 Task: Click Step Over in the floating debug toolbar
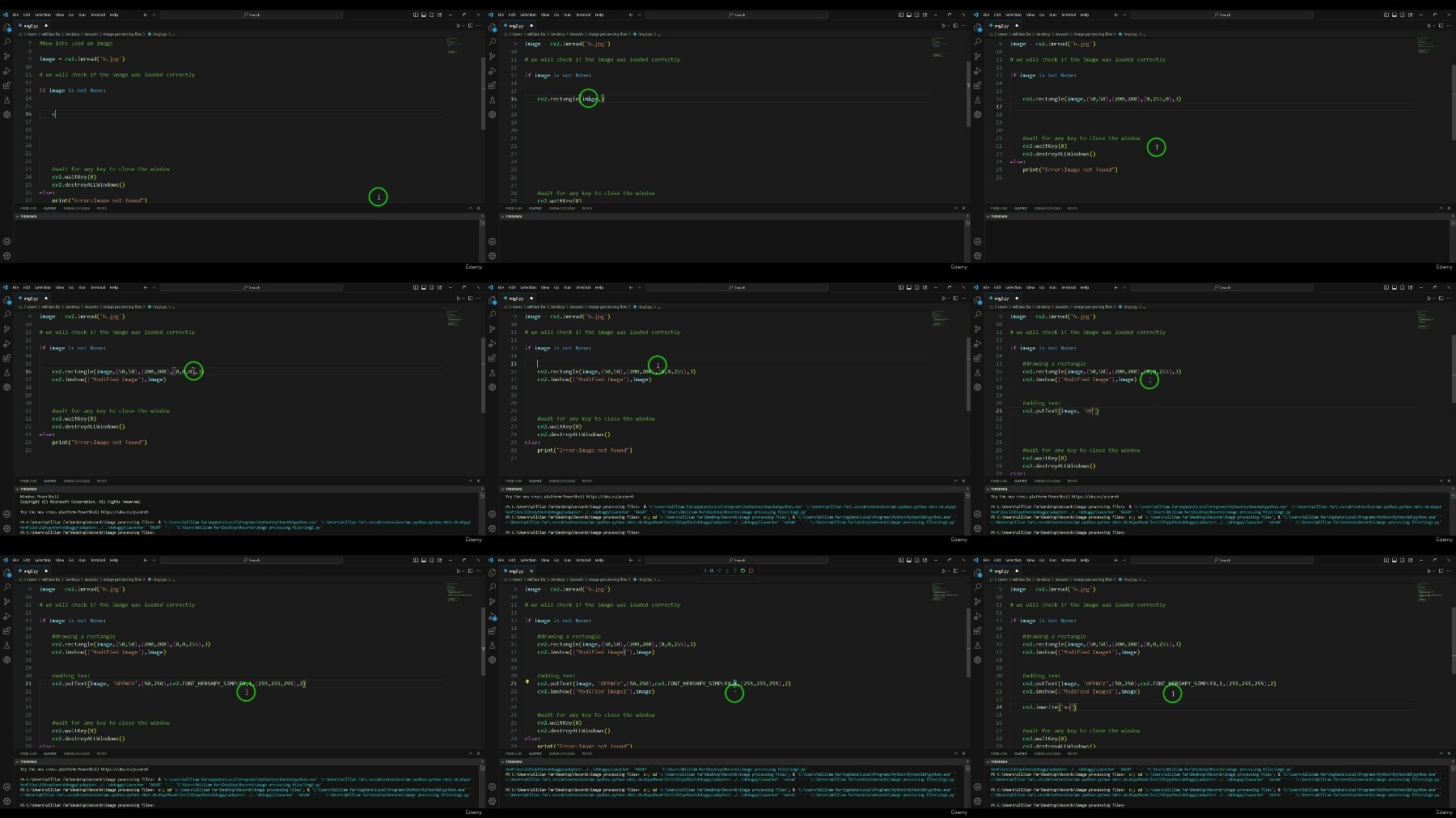pyautogui.click(x=719, y=570)
